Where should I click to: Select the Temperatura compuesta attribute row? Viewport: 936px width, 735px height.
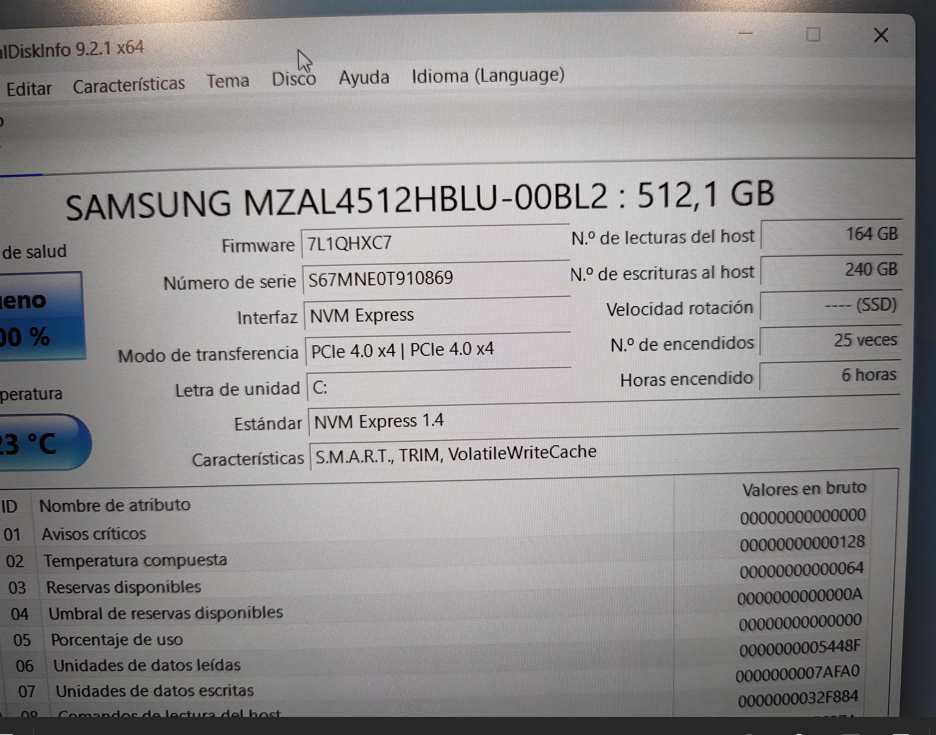tap(435, 553)
